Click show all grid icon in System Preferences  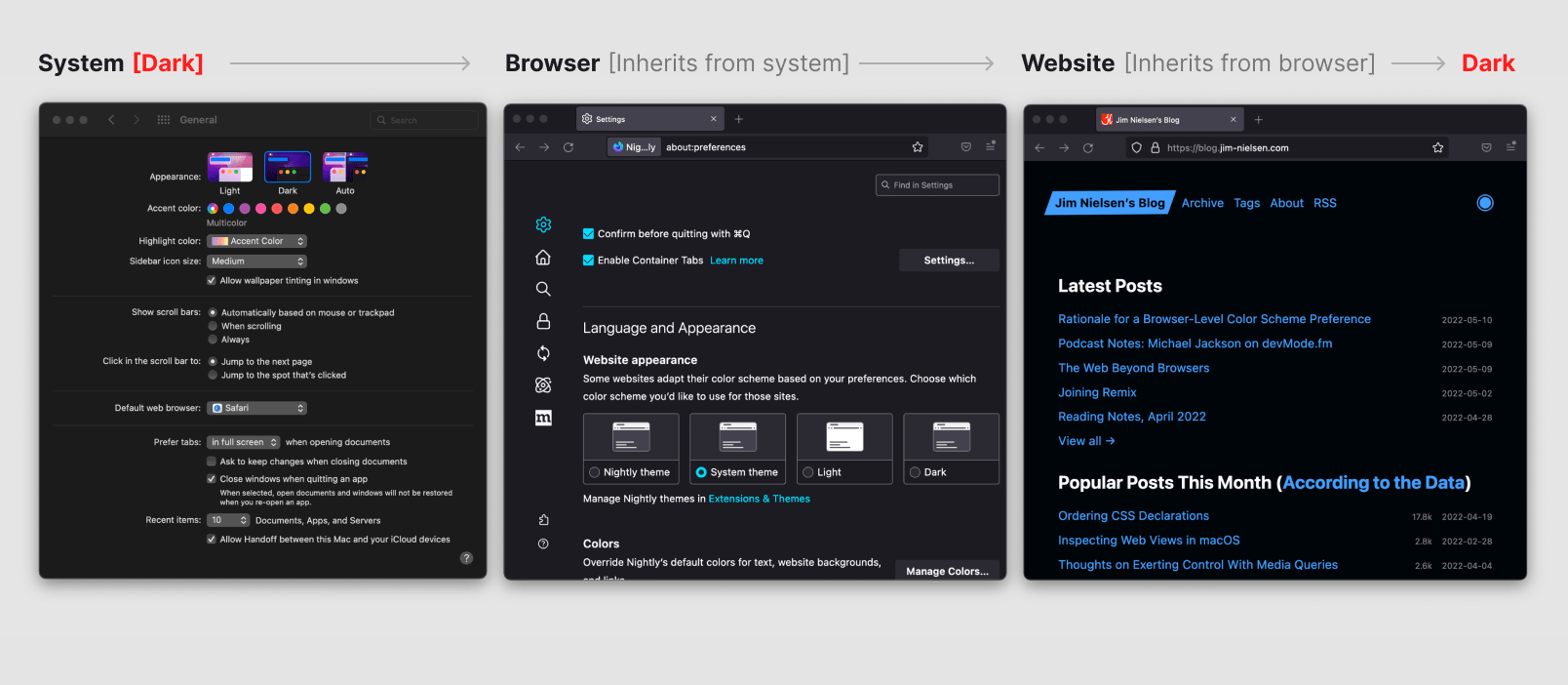tap(164, 120)
